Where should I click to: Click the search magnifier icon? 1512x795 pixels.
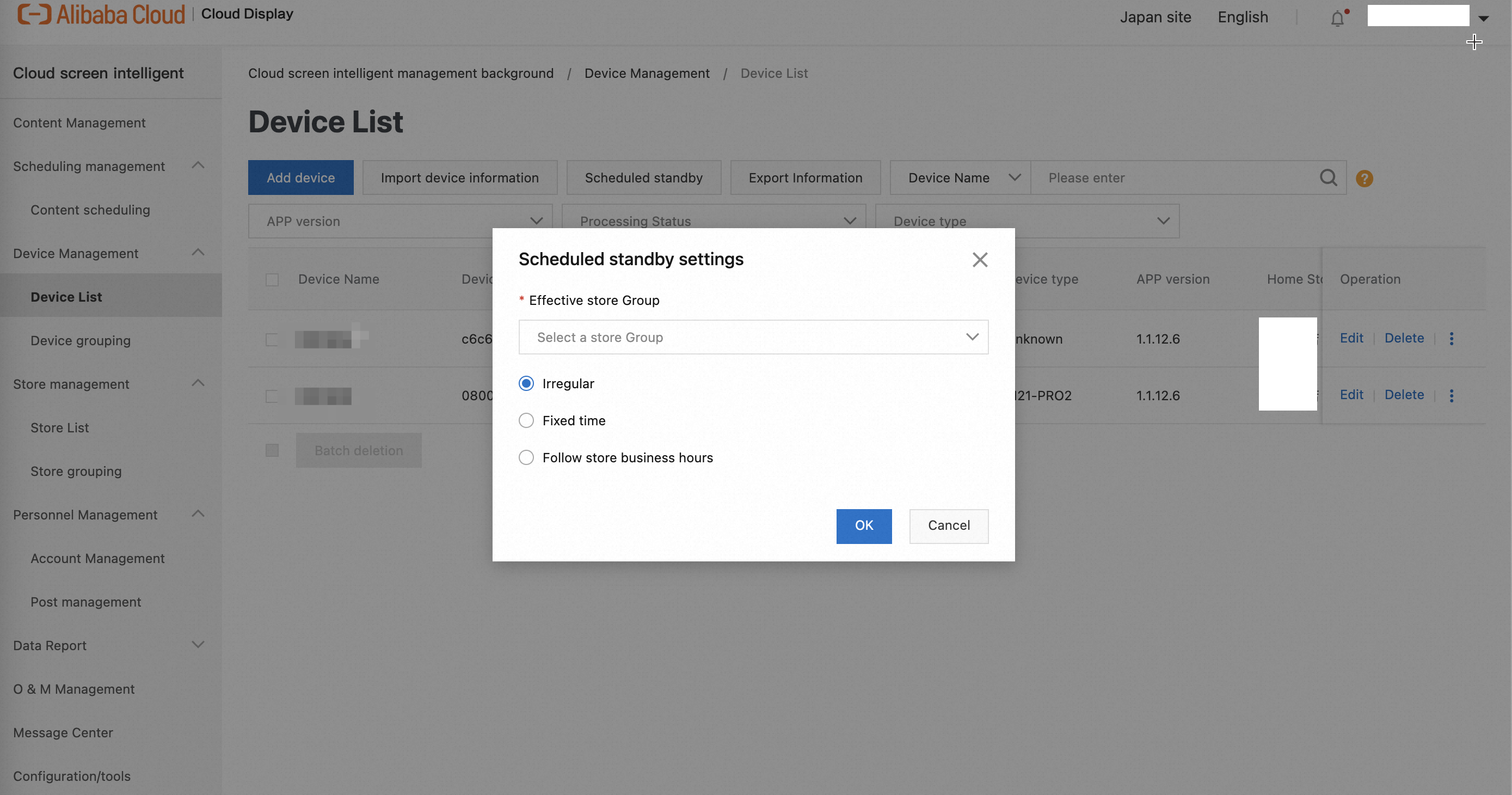1328,178
